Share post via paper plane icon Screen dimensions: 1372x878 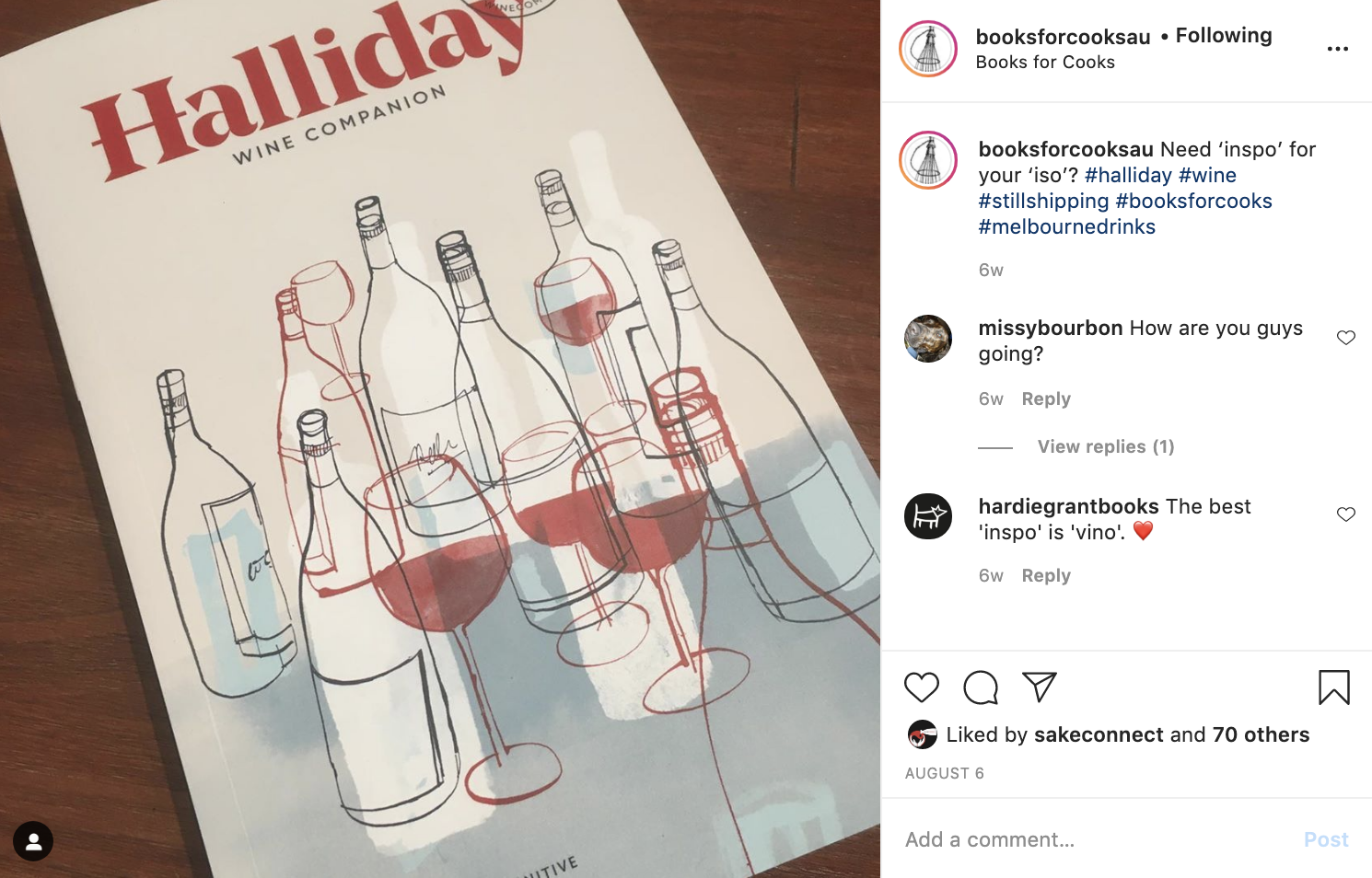(1039, 687)
